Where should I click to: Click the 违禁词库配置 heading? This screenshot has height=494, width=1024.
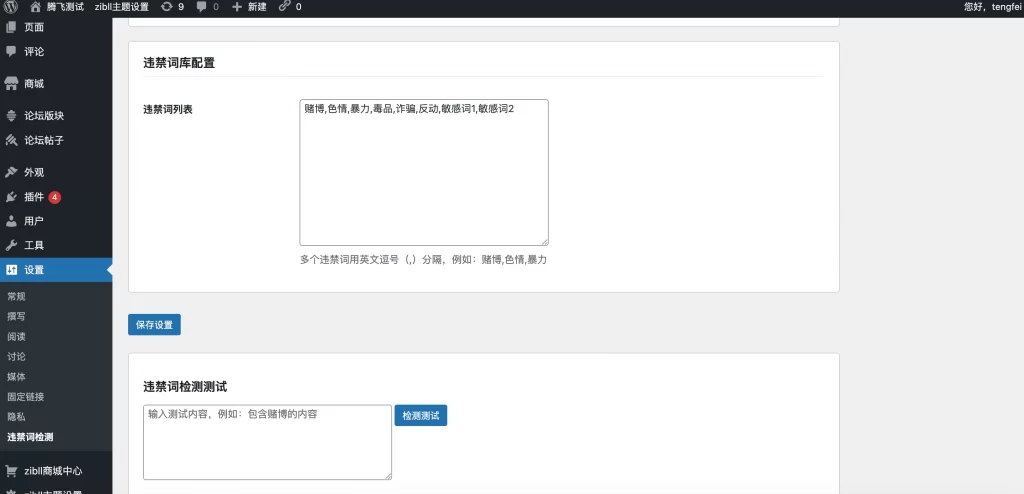[179, 63]
